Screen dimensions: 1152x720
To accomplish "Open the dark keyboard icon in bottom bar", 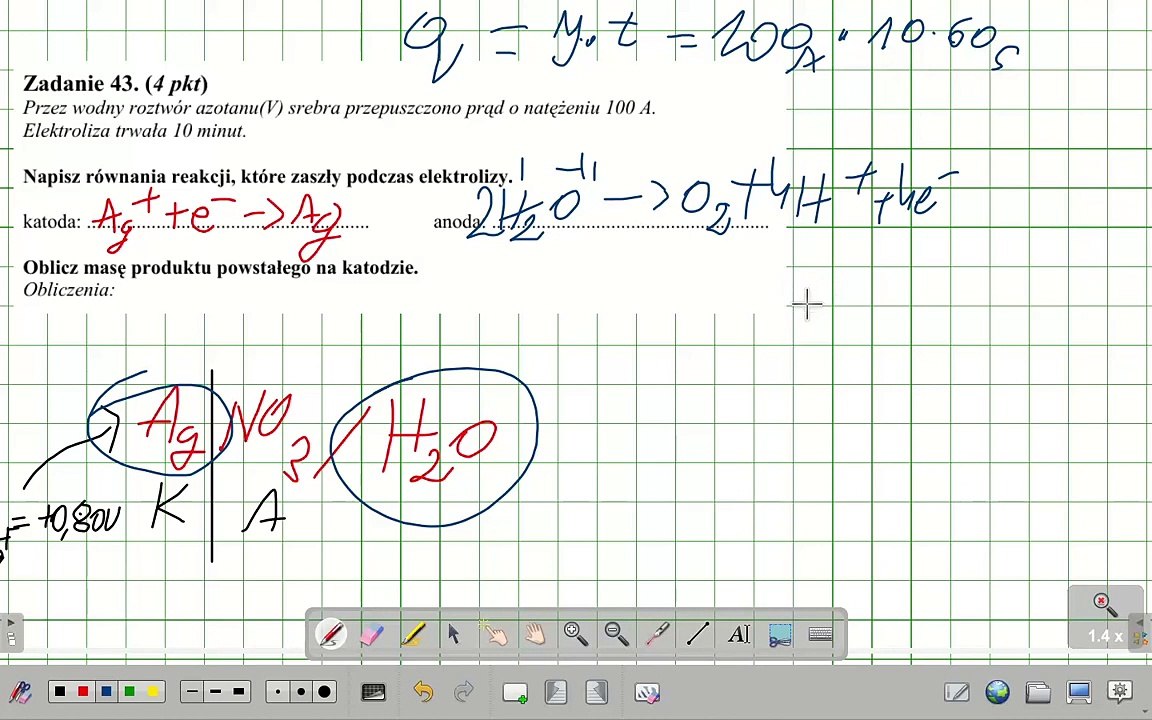I will (374, 692).
